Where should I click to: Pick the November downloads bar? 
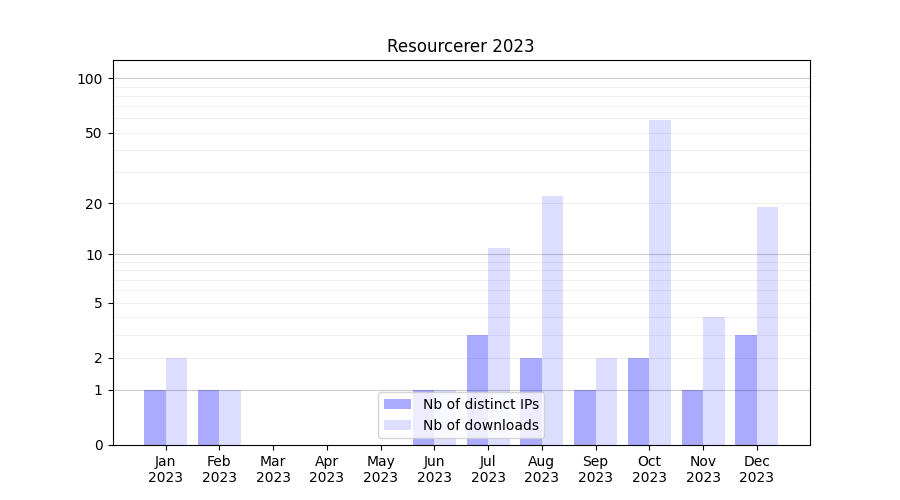tap(714, 380)
